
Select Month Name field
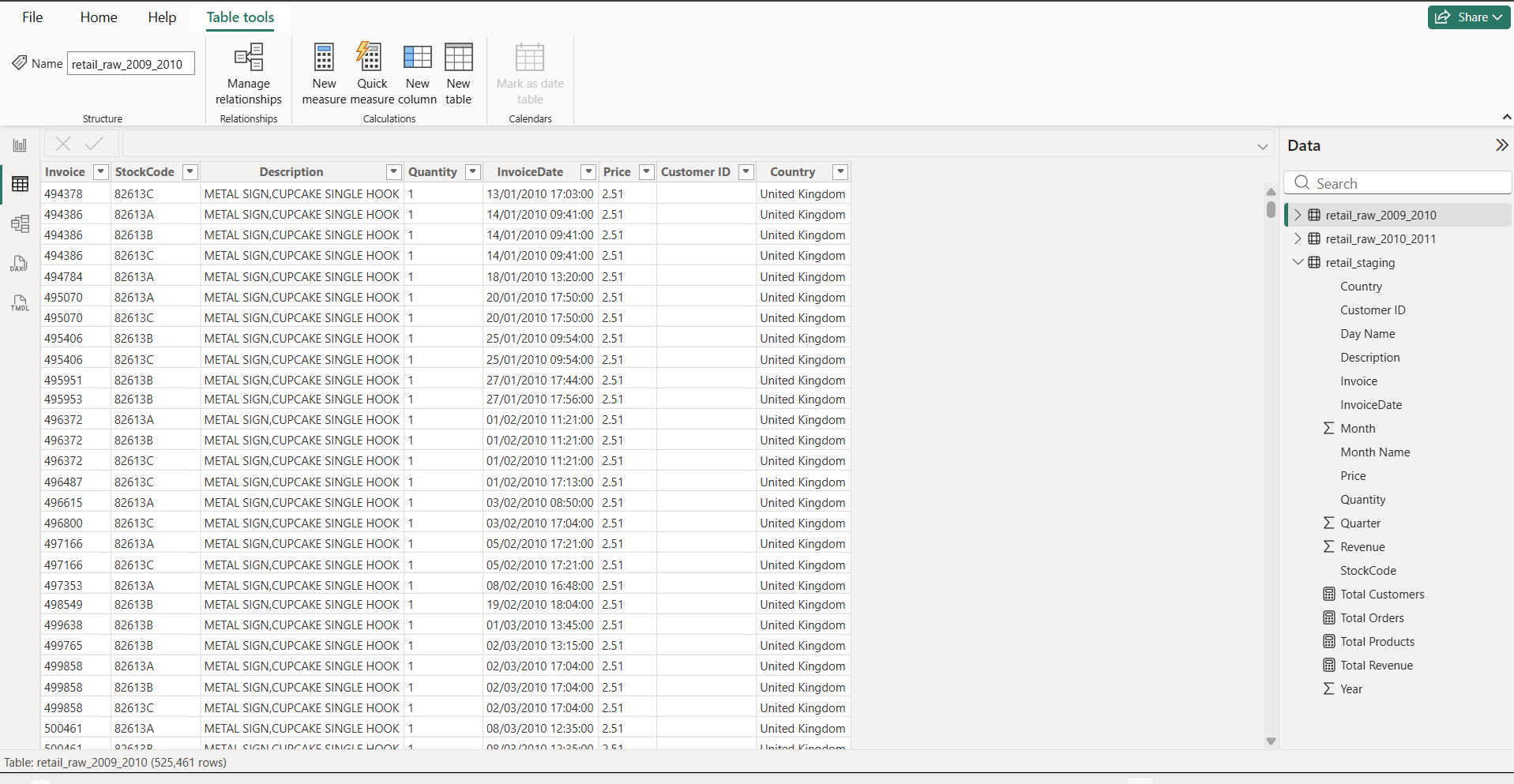(x=1375, y=452)
